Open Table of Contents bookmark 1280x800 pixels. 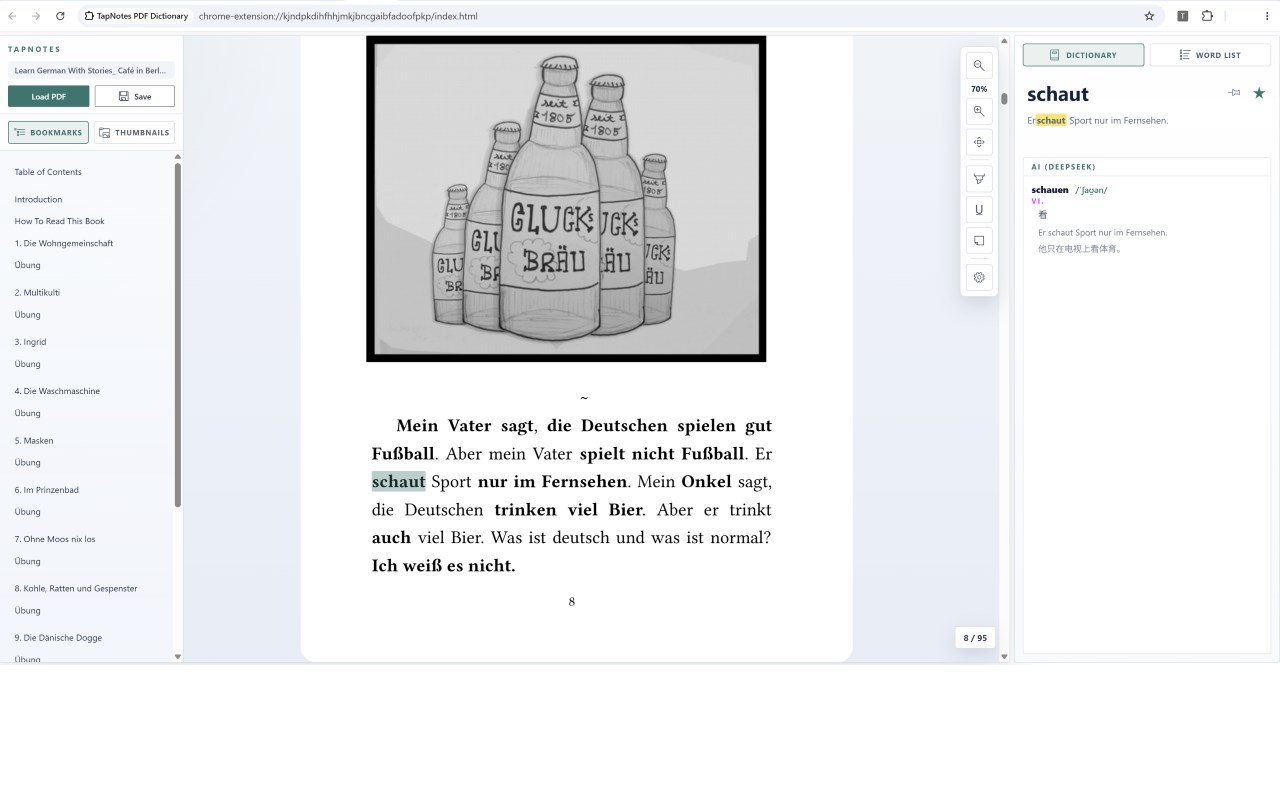48,172
